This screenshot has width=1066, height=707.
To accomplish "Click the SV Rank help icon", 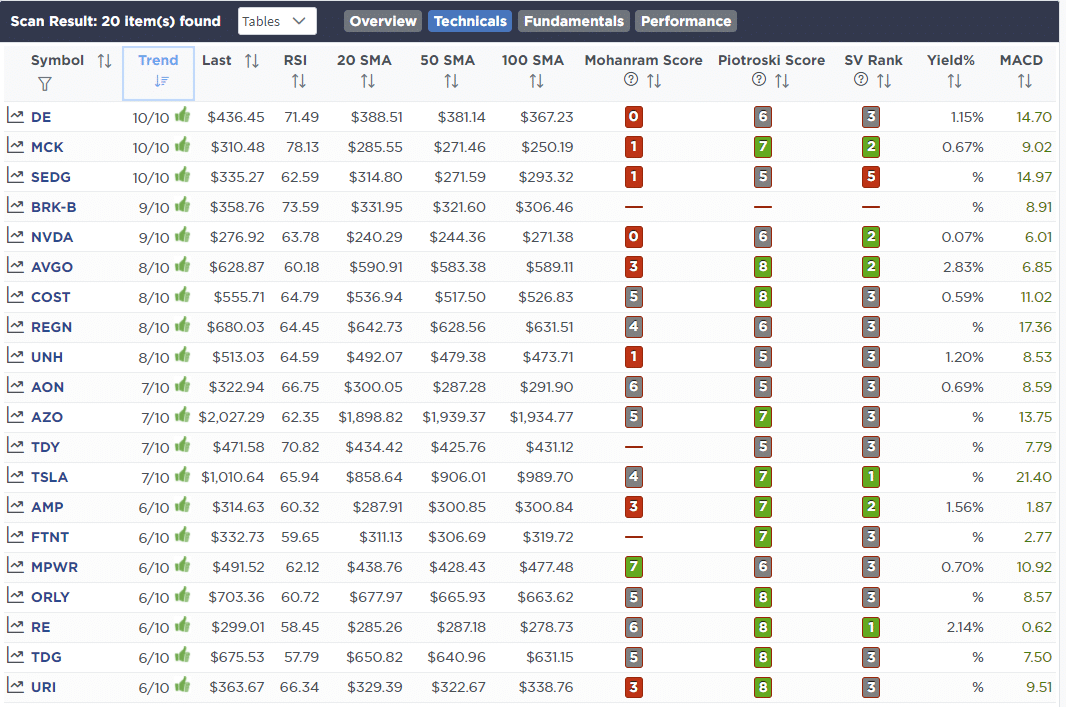I will [x=862, y=81].
